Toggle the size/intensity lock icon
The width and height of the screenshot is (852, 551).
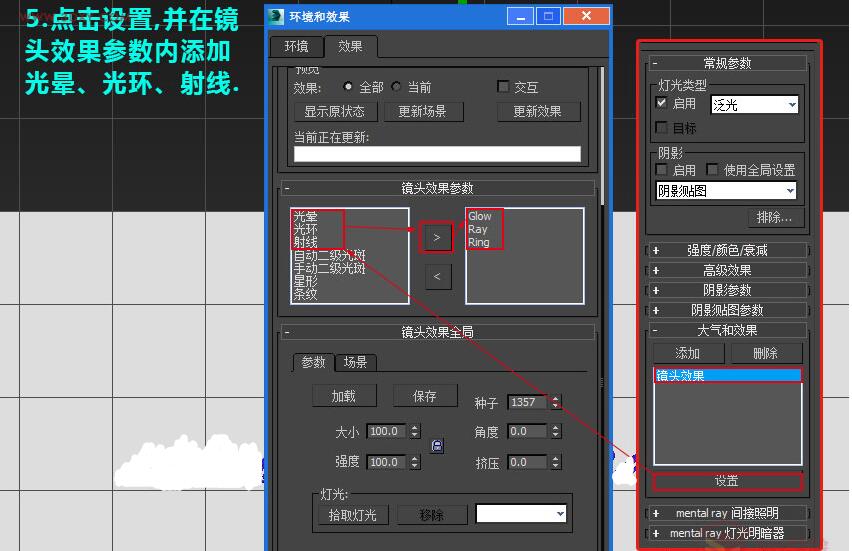pyautogui.click(x=437, y=446)
